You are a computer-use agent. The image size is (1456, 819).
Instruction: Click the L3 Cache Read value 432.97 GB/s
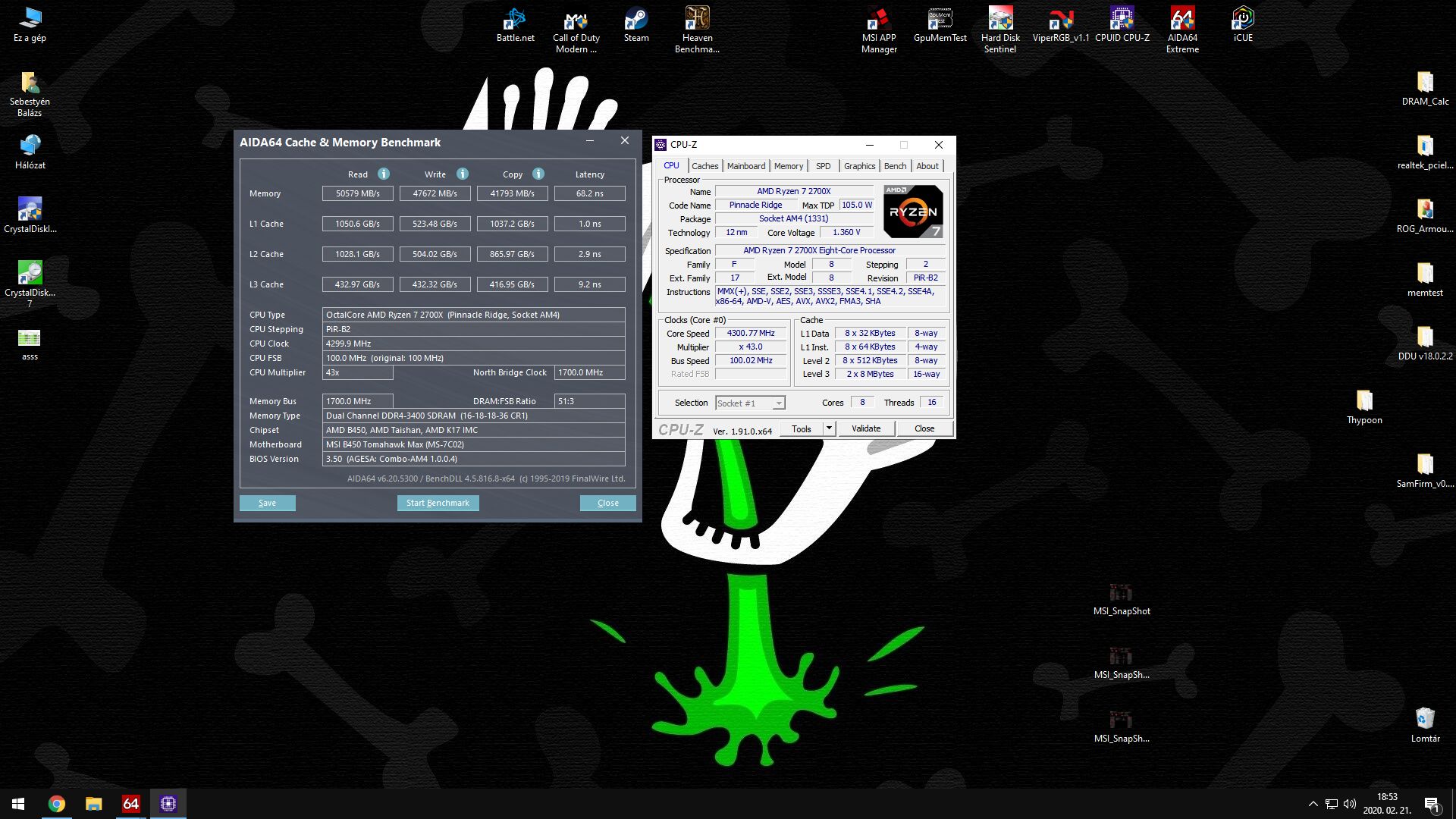click(358, 284)
